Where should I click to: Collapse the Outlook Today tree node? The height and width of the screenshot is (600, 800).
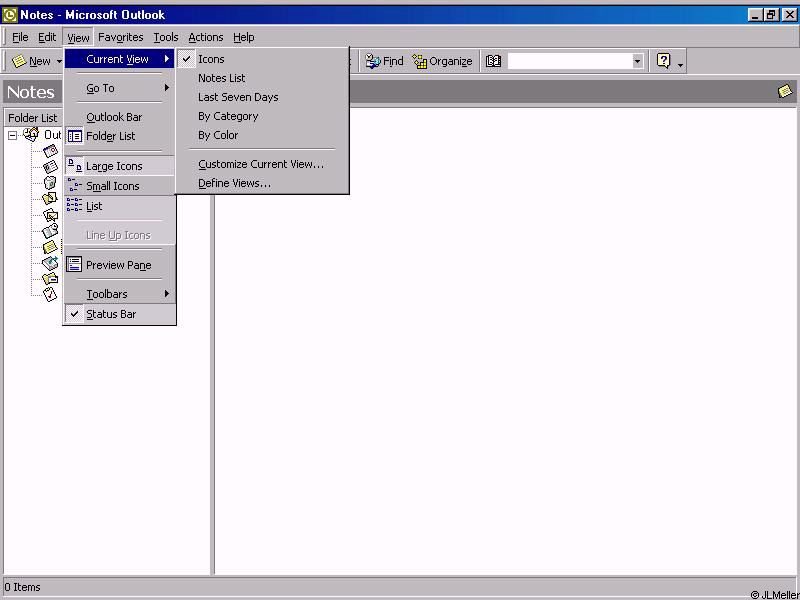click(13, 135)
